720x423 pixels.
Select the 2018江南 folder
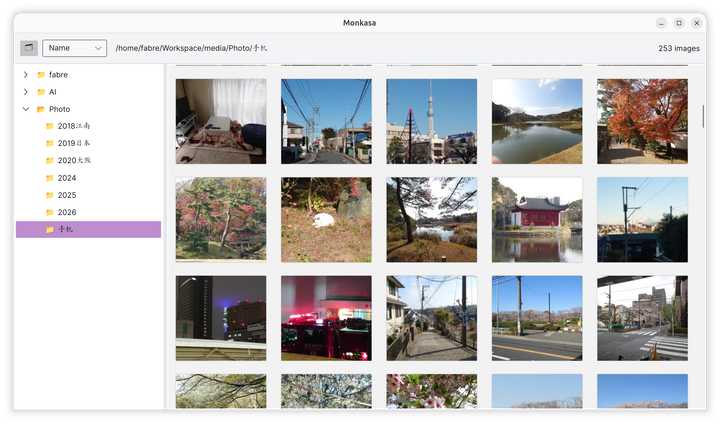(x=88, y=126)
